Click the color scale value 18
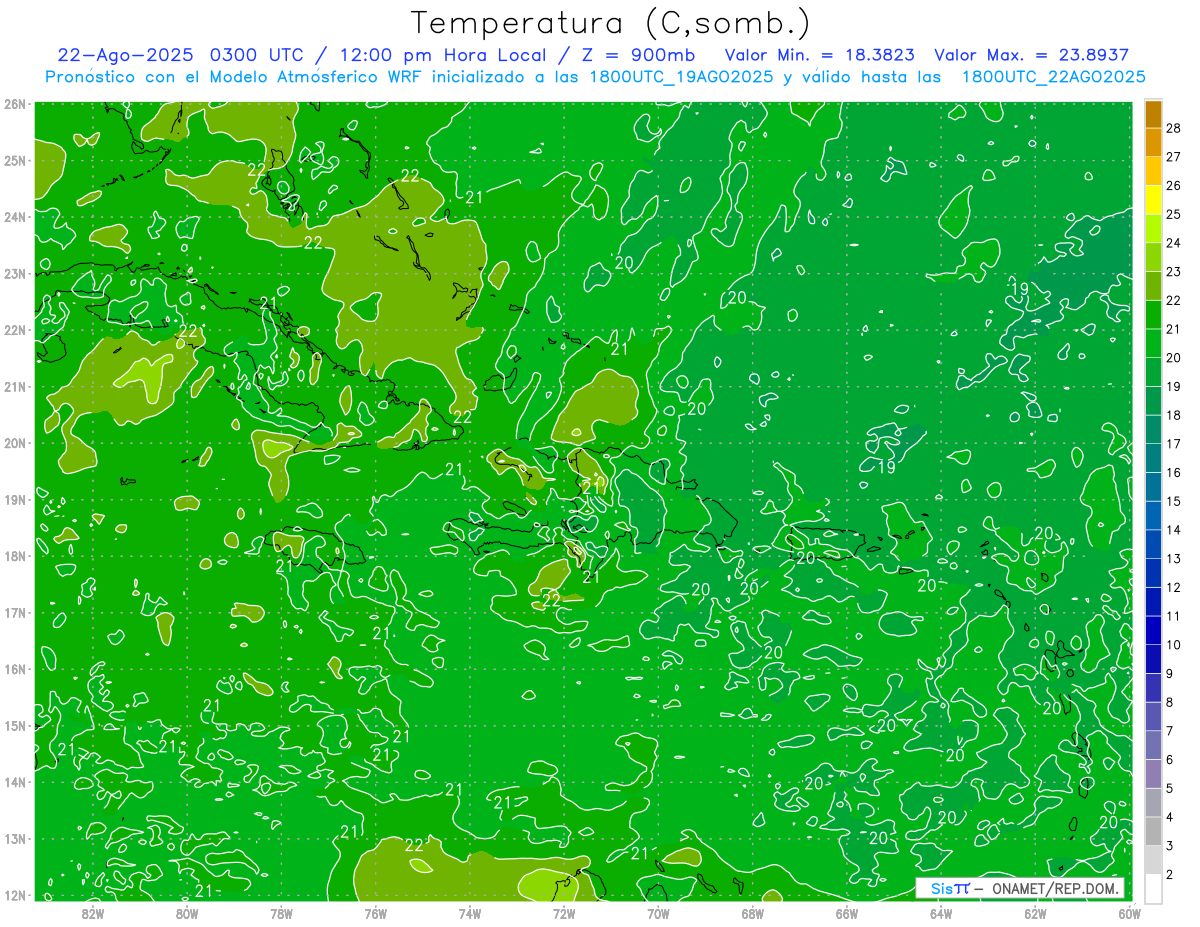Image resolution: width=1200 pixels, height=927 pixels. point(1174,415)
